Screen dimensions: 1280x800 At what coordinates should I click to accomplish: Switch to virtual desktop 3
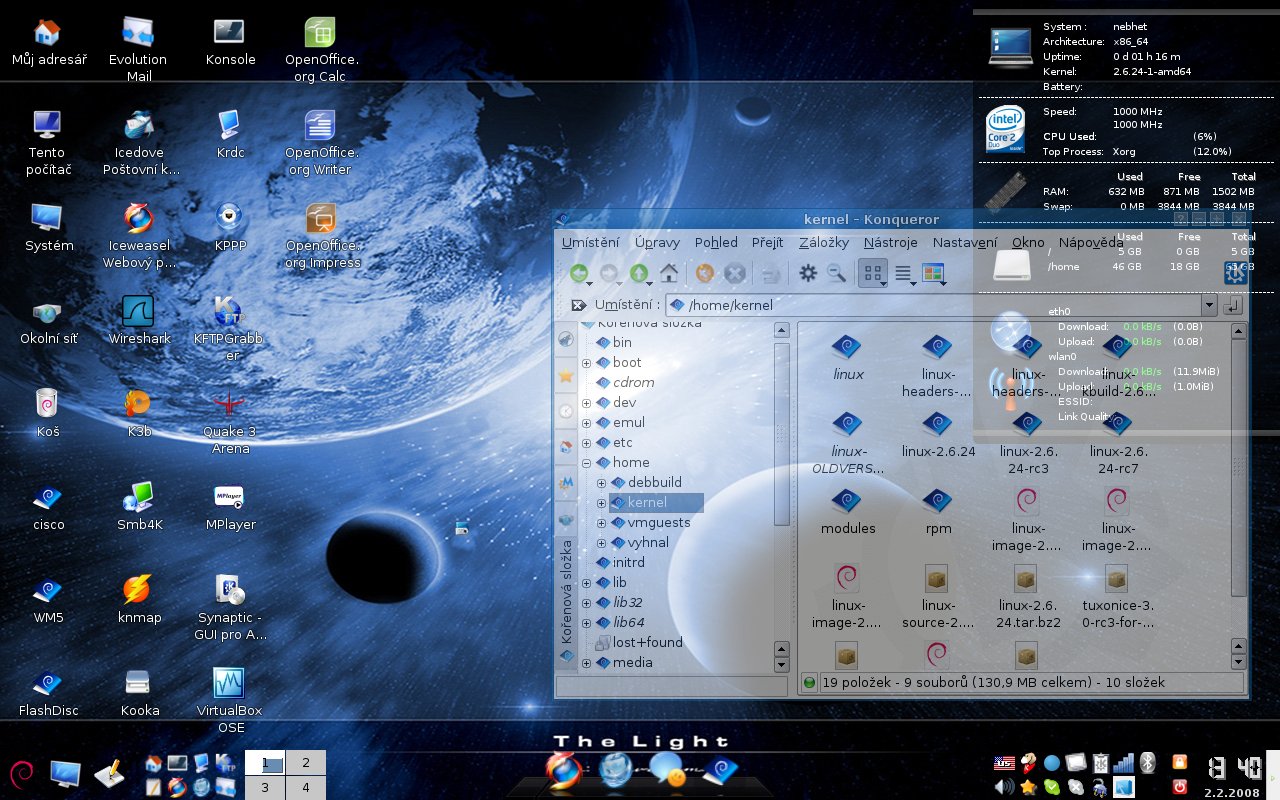pos(265,787)
